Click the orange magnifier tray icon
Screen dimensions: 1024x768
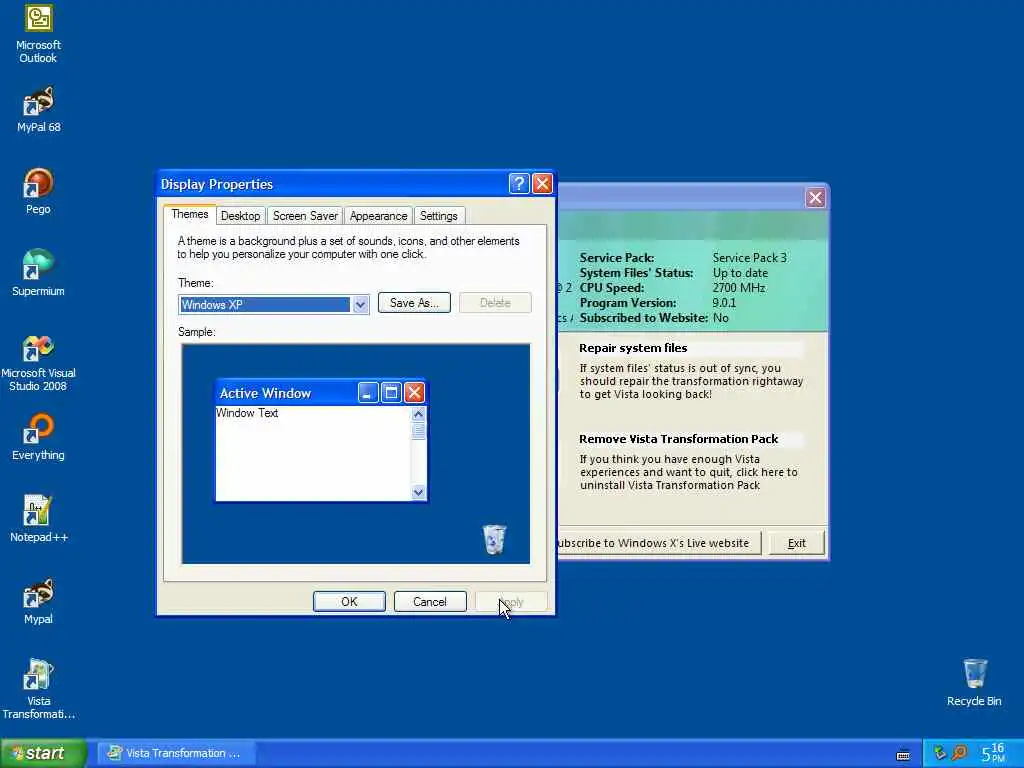(959, 753)
